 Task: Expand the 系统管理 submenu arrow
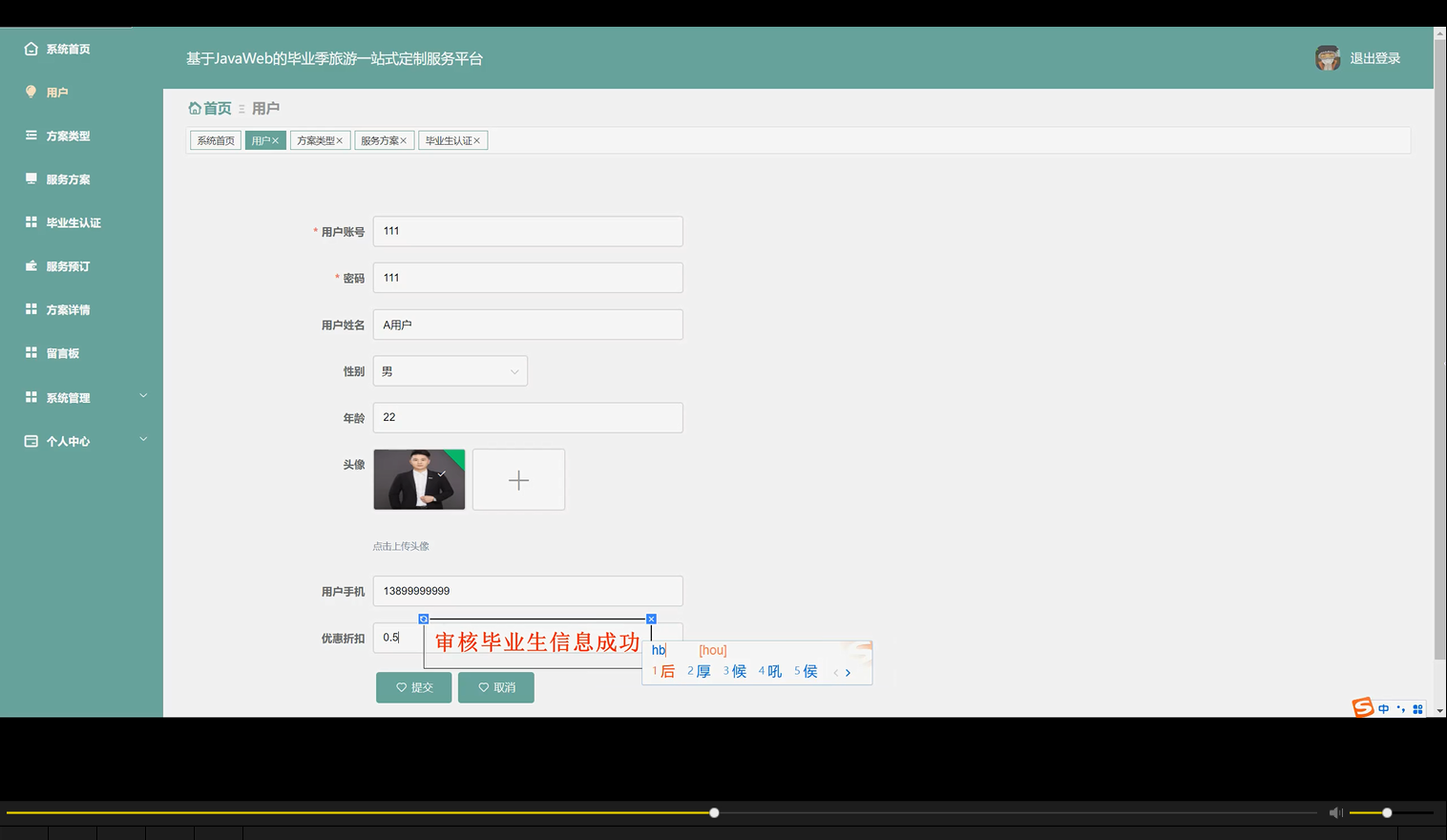coord(144,395)
